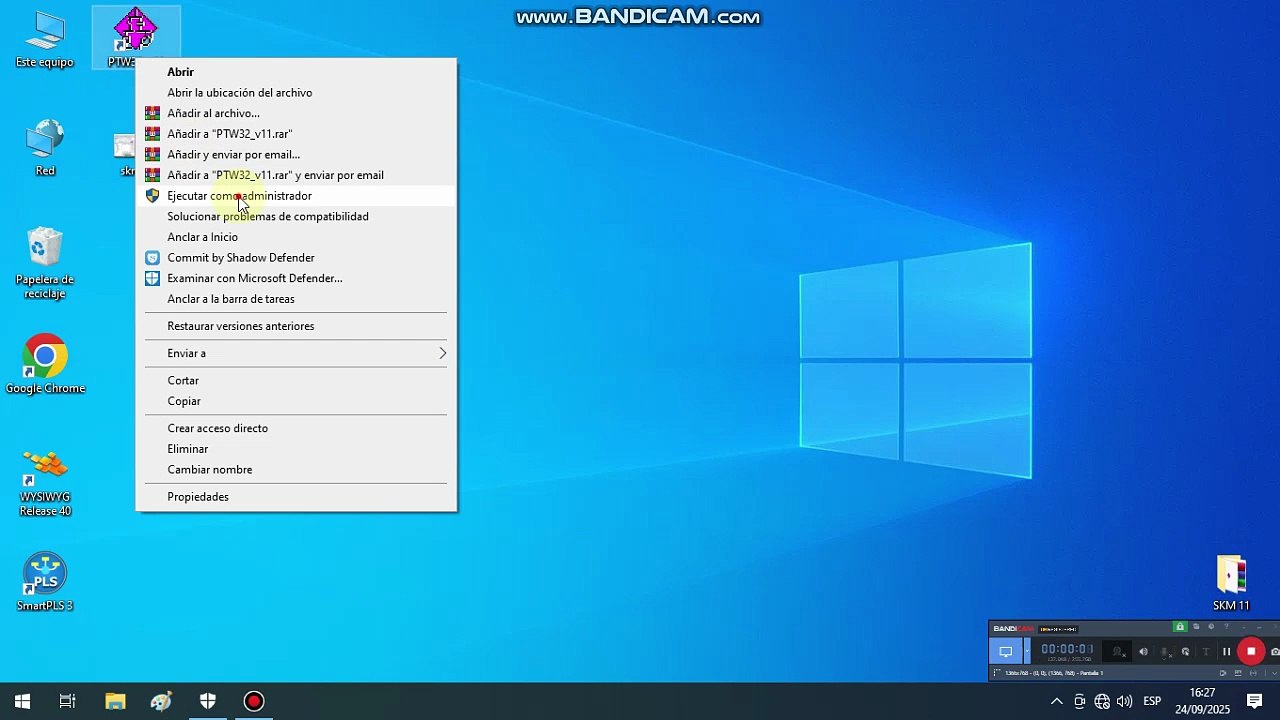Open File Explorer from the taskbar
The height and width of the screenshot is (720, 1280).
pos(115,701)
